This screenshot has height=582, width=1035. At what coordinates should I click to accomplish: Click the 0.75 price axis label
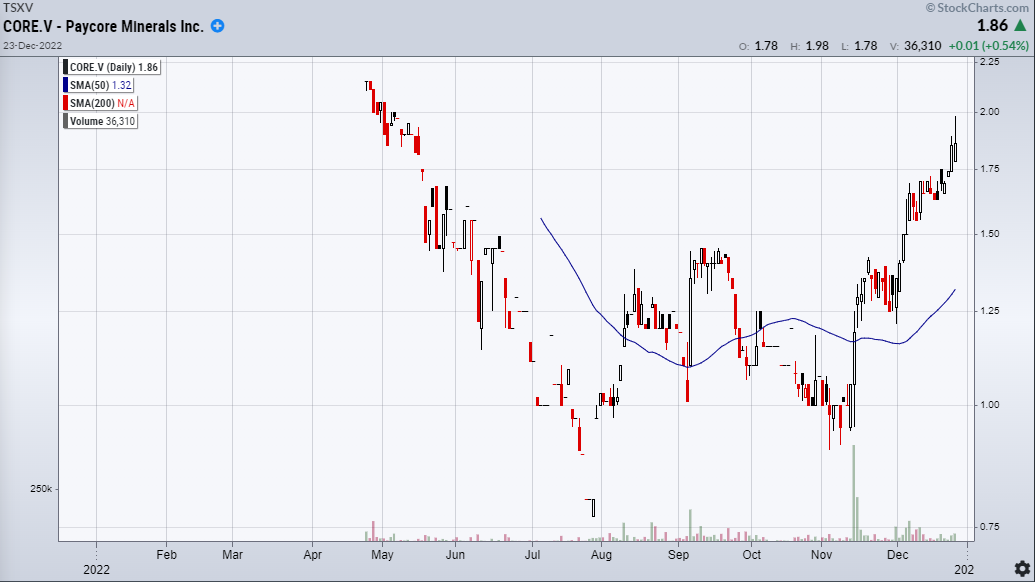pyautogui.click(x=989, y=527)
